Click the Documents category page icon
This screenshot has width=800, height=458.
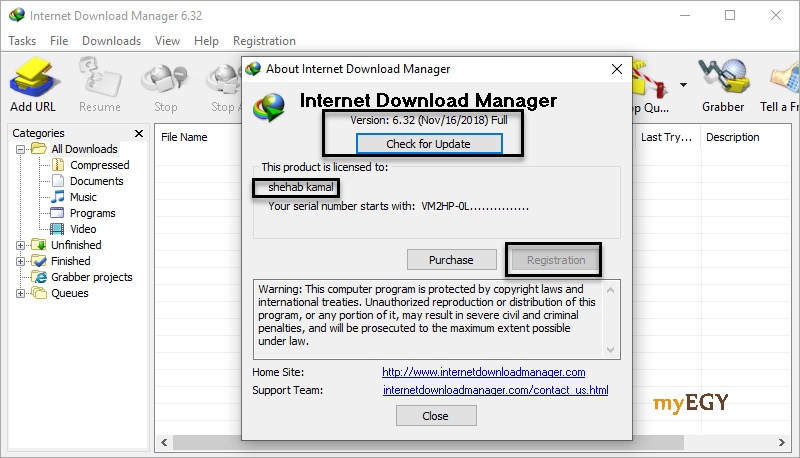coord(58,181)
